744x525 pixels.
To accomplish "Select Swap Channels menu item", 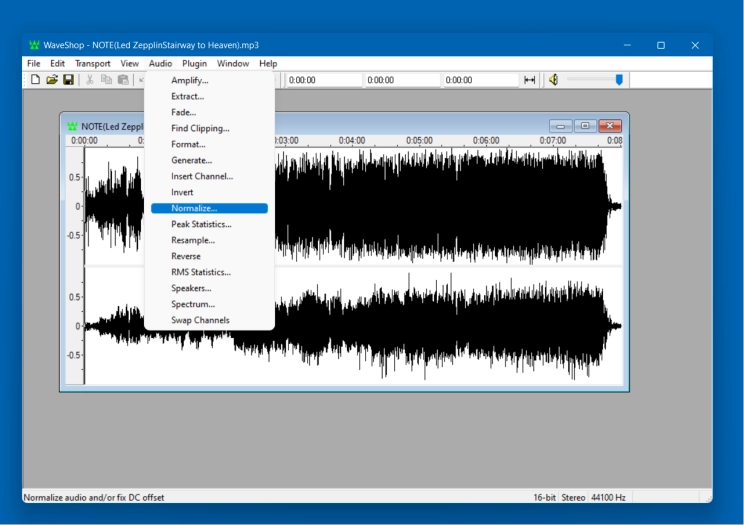I will (209, 320).
